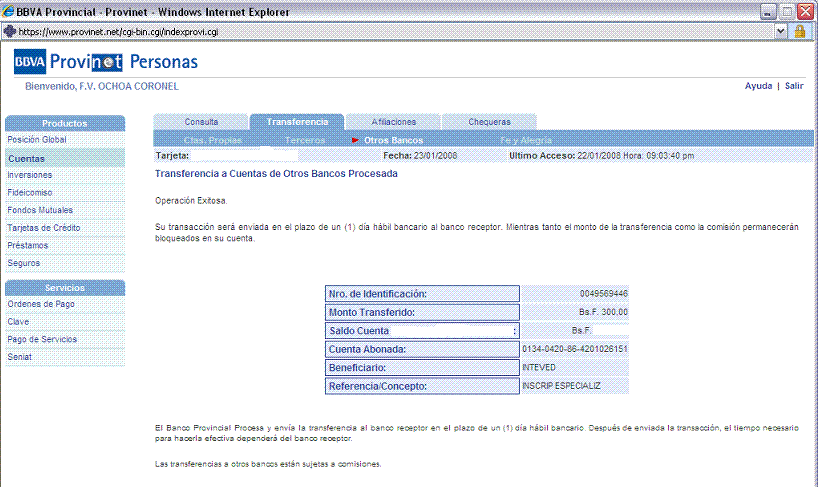This screenshot has width=818, height=487.
Task: Click the Saldo Cuenta label cell
Action: pos(422,331)
